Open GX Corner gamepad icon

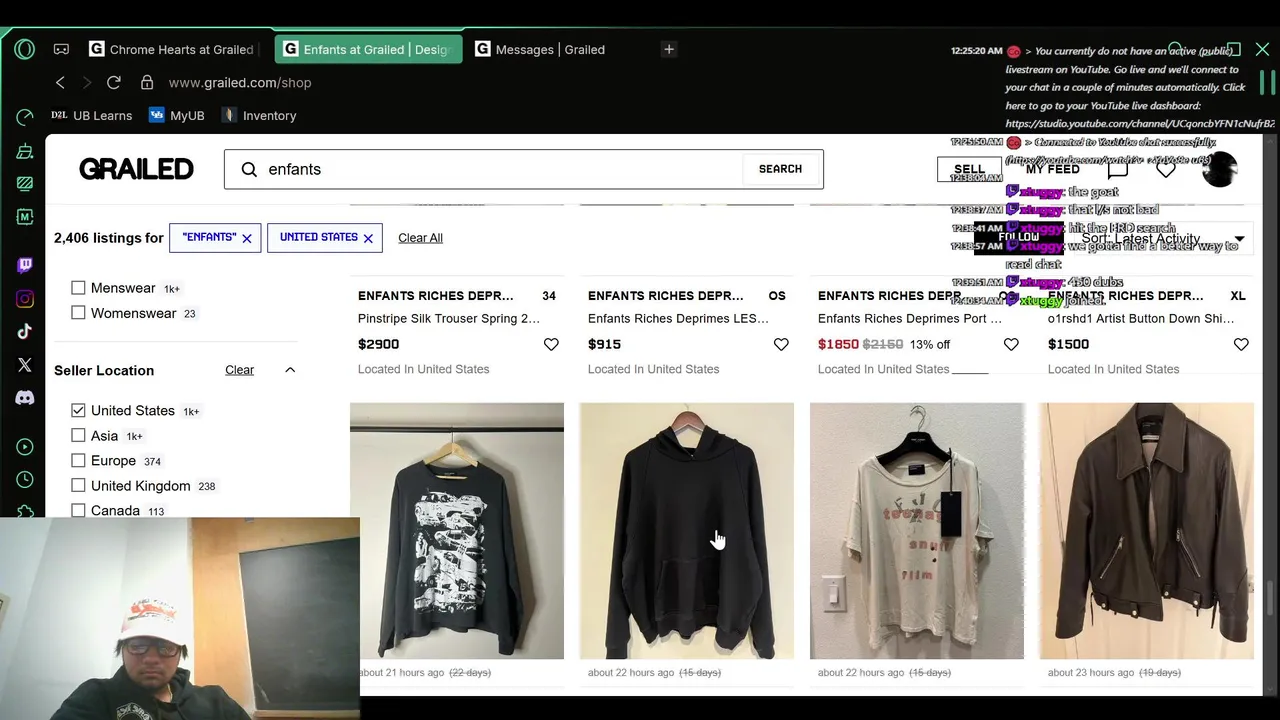click(61, 49)
